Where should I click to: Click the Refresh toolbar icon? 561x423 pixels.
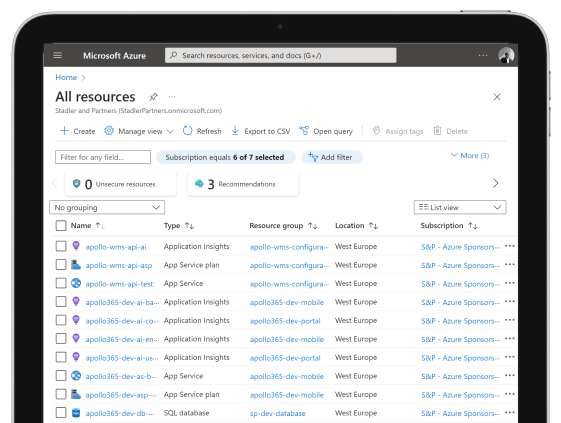pos(187,131)
